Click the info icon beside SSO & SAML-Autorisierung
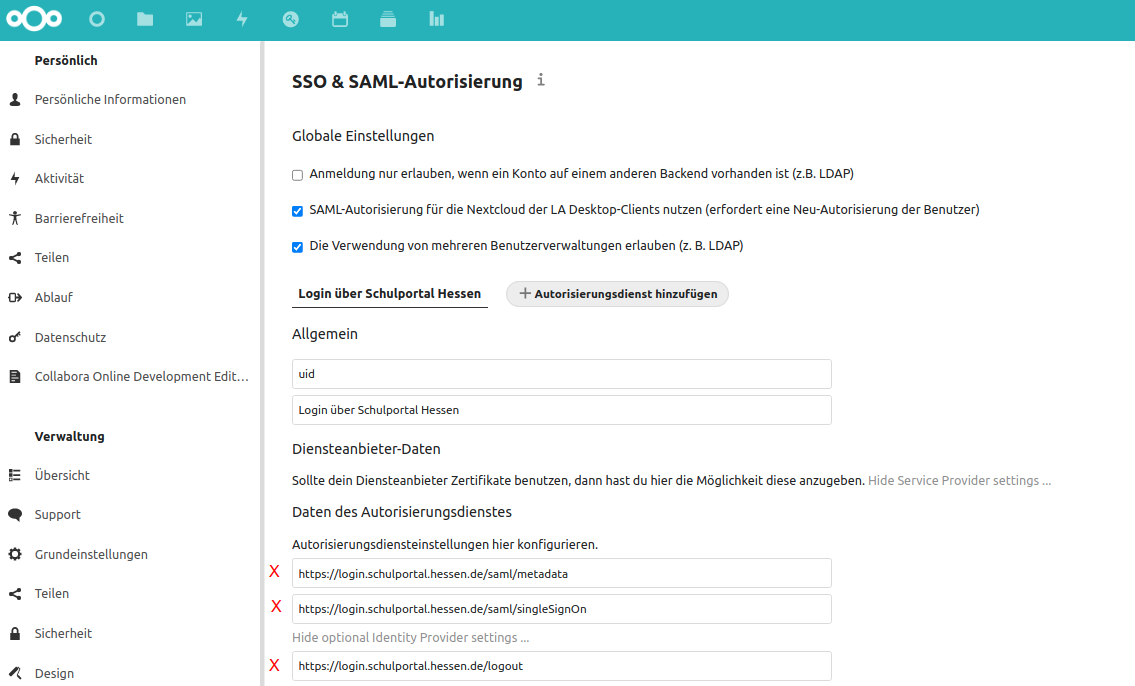 (541, 80)
